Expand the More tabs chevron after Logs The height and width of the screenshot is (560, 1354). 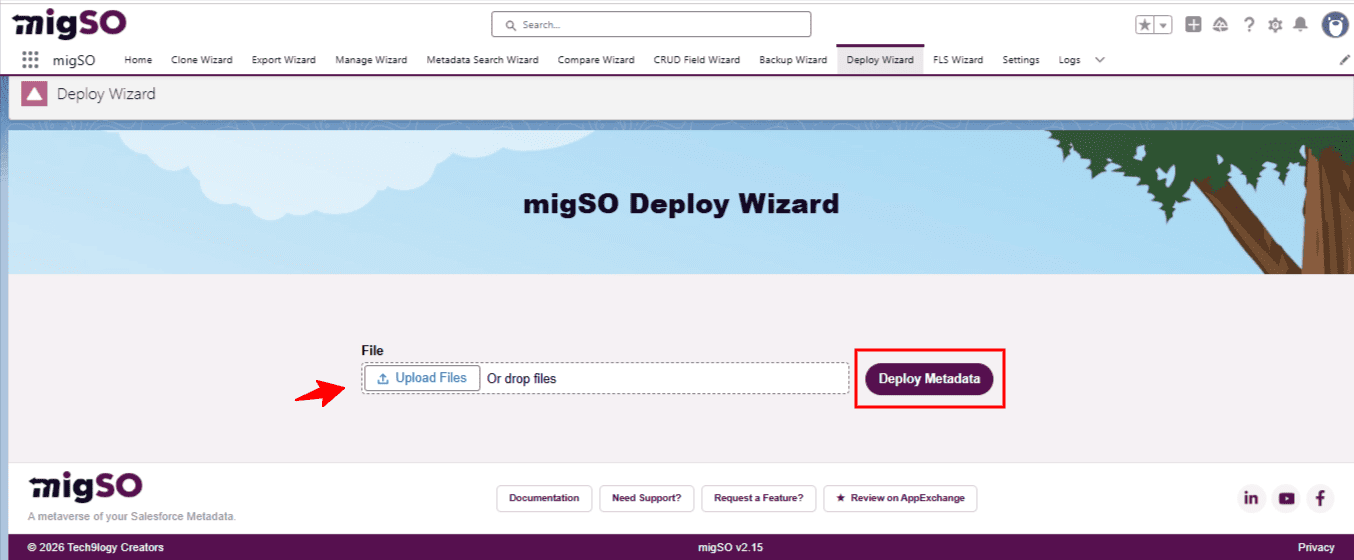tap(1100, 60)
